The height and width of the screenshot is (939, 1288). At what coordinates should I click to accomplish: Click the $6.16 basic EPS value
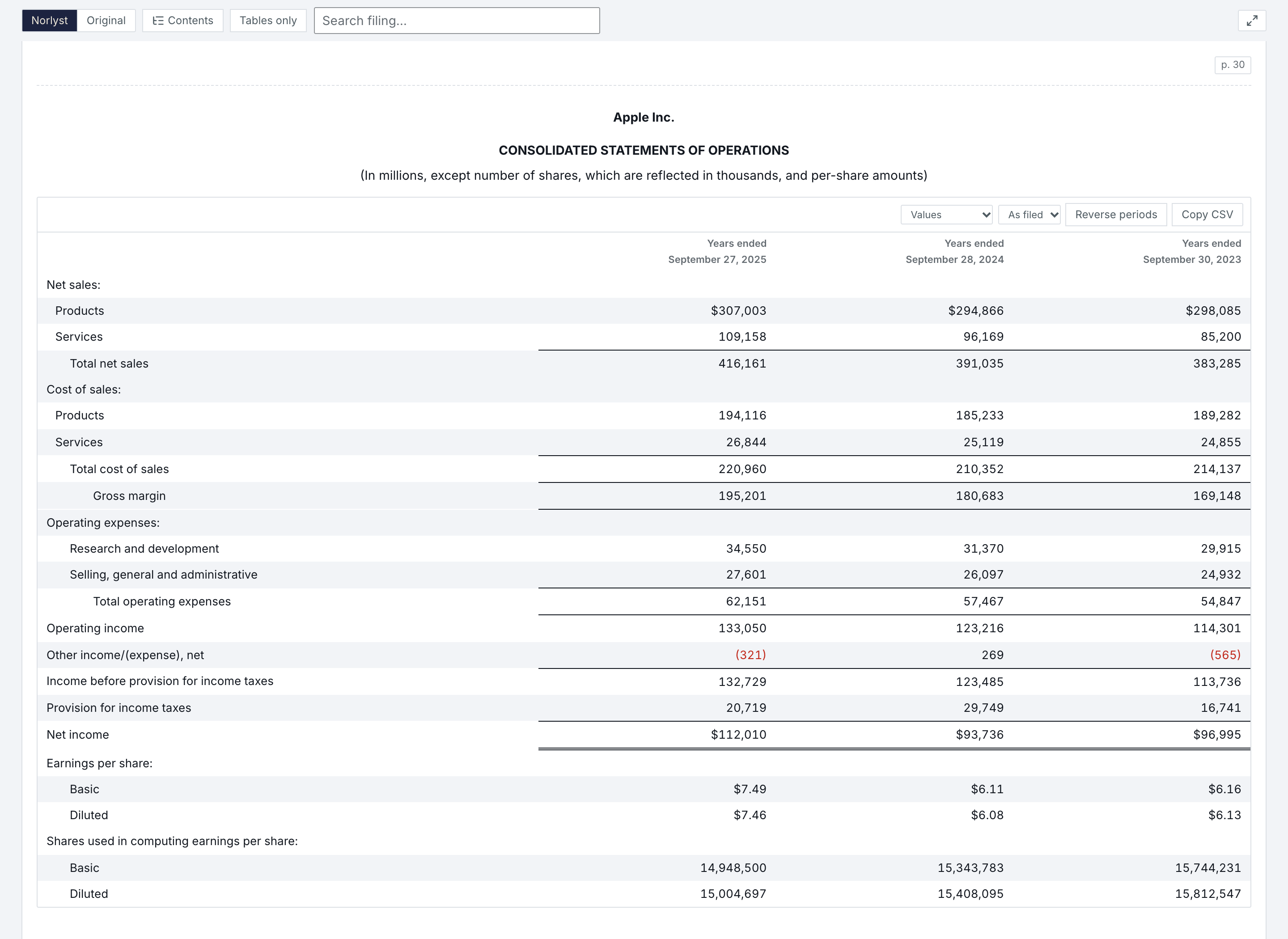click(x=1225, y=790)
